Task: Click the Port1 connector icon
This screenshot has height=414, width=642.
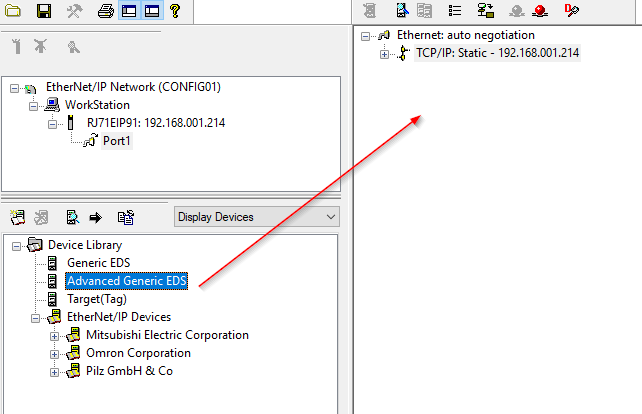Action: point(90,140)
